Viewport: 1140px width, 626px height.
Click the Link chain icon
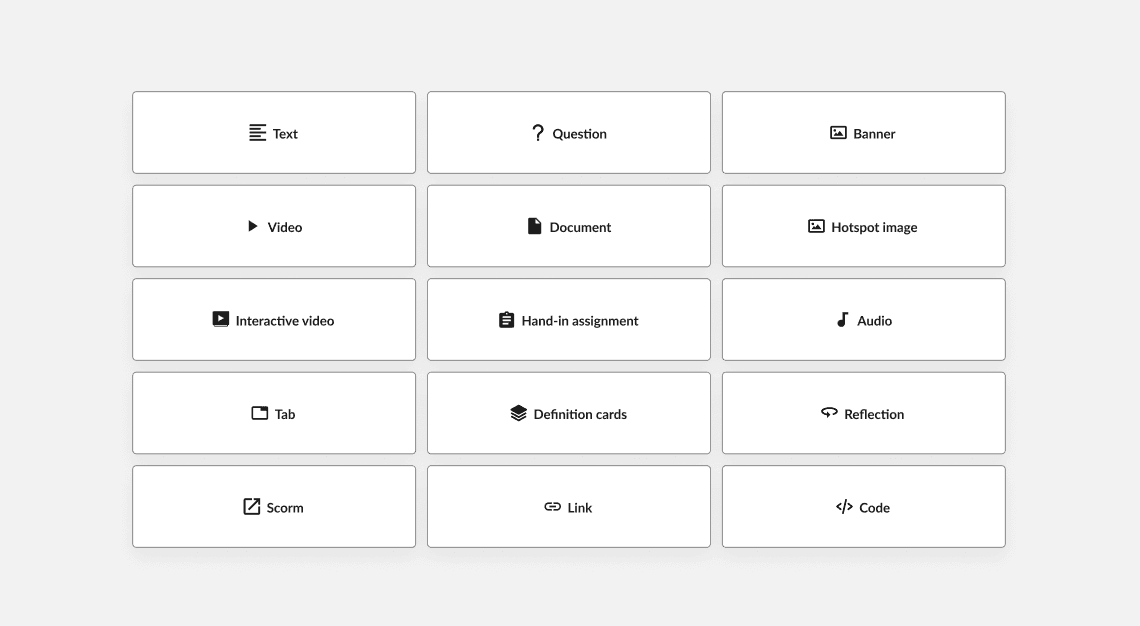pyautogui.click(x=553, y=507)
